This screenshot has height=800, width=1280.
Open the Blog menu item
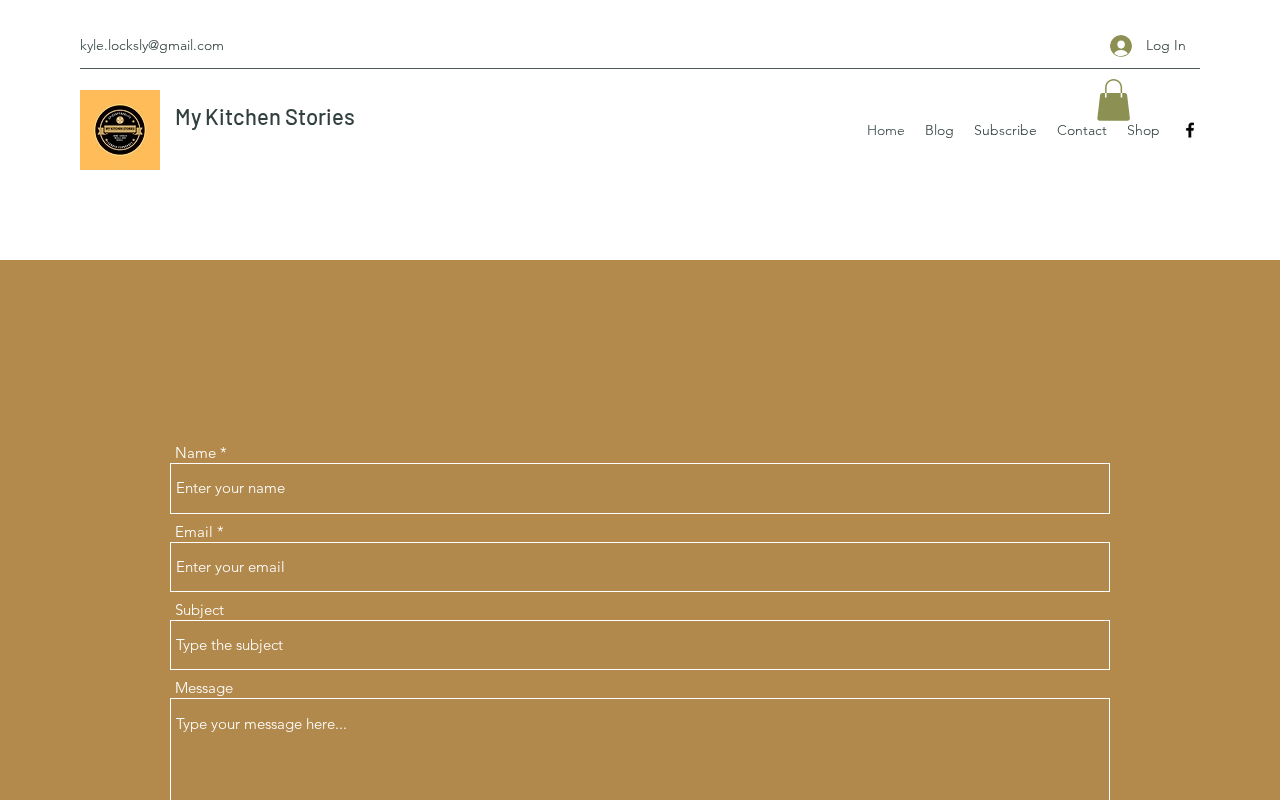coord(939,130)
